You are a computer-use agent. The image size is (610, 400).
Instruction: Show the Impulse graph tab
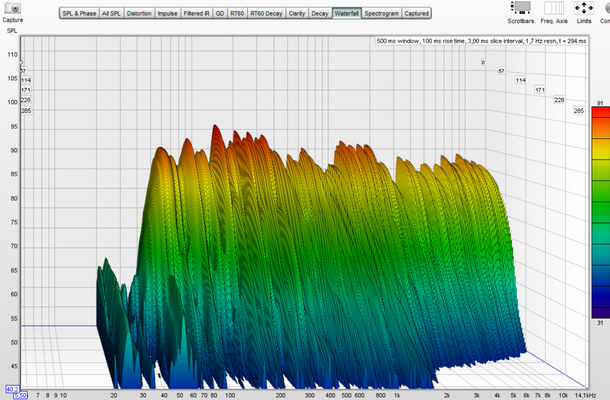click(167, 13)
